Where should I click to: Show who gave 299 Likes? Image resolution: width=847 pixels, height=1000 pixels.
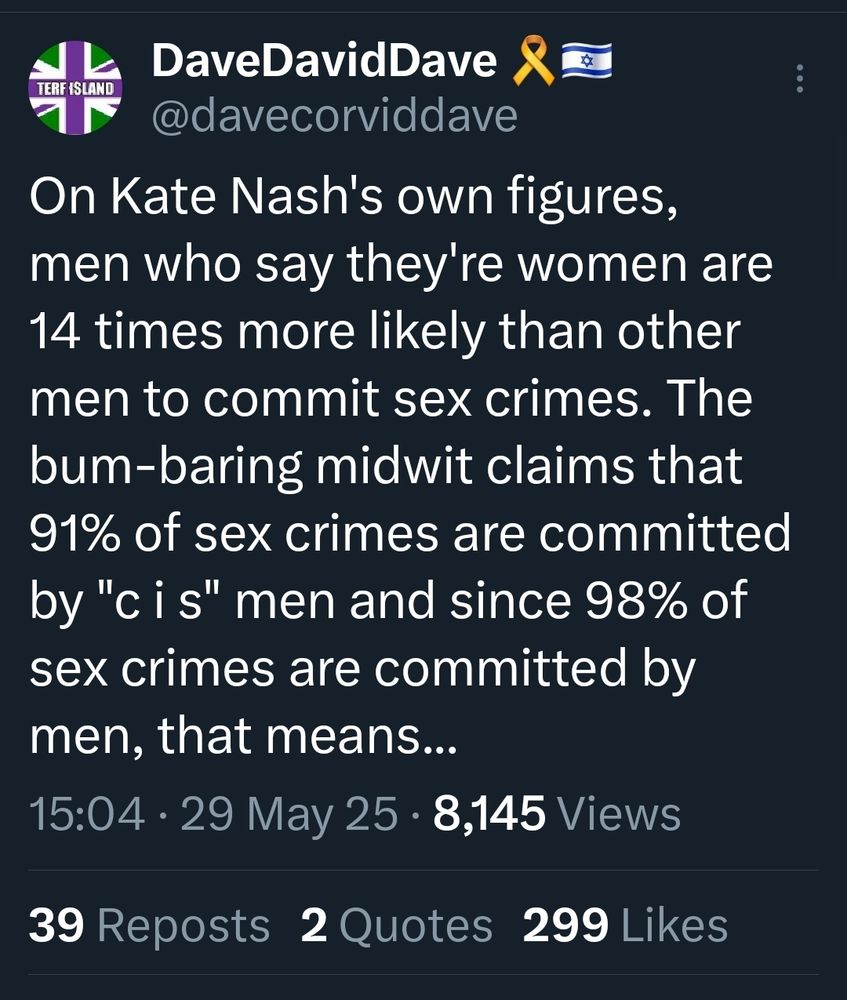pos(625,925)
